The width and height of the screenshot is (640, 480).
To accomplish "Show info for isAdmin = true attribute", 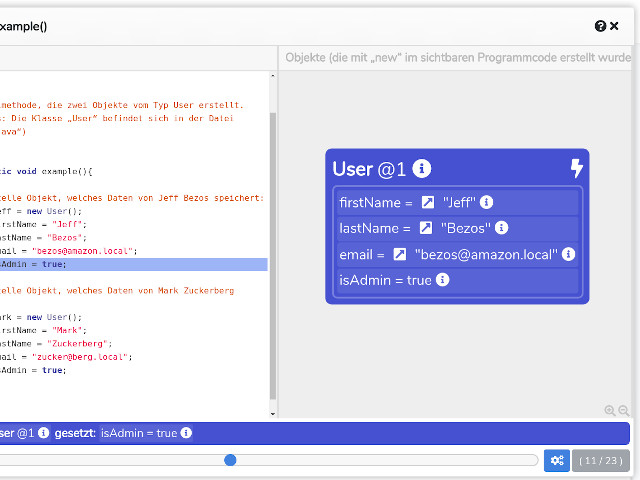I will pos(442,280).
